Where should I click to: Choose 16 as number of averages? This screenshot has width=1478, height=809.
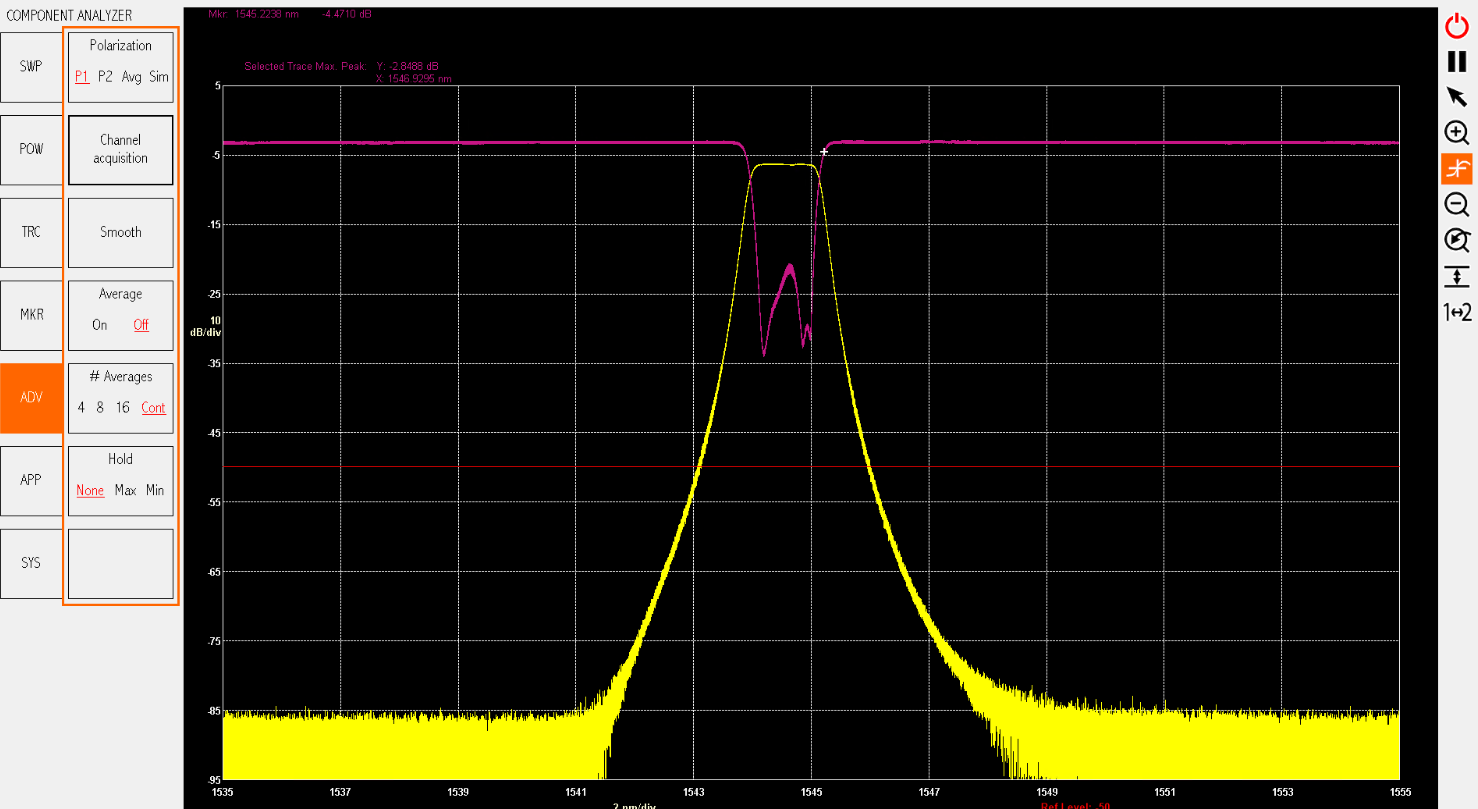[123, 408]
